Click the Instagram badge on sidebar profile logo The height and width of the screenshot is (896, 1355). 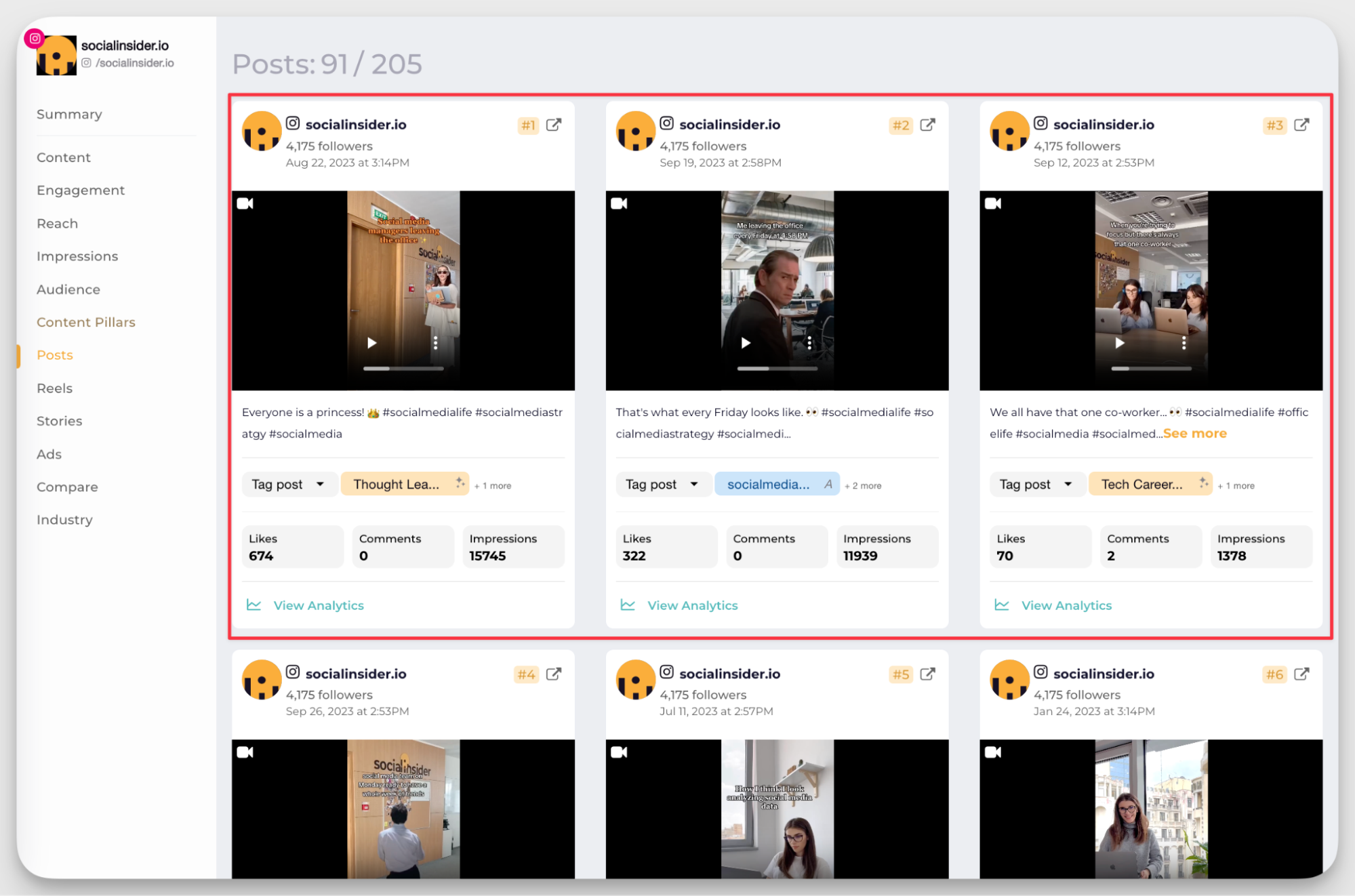[35, 39]
